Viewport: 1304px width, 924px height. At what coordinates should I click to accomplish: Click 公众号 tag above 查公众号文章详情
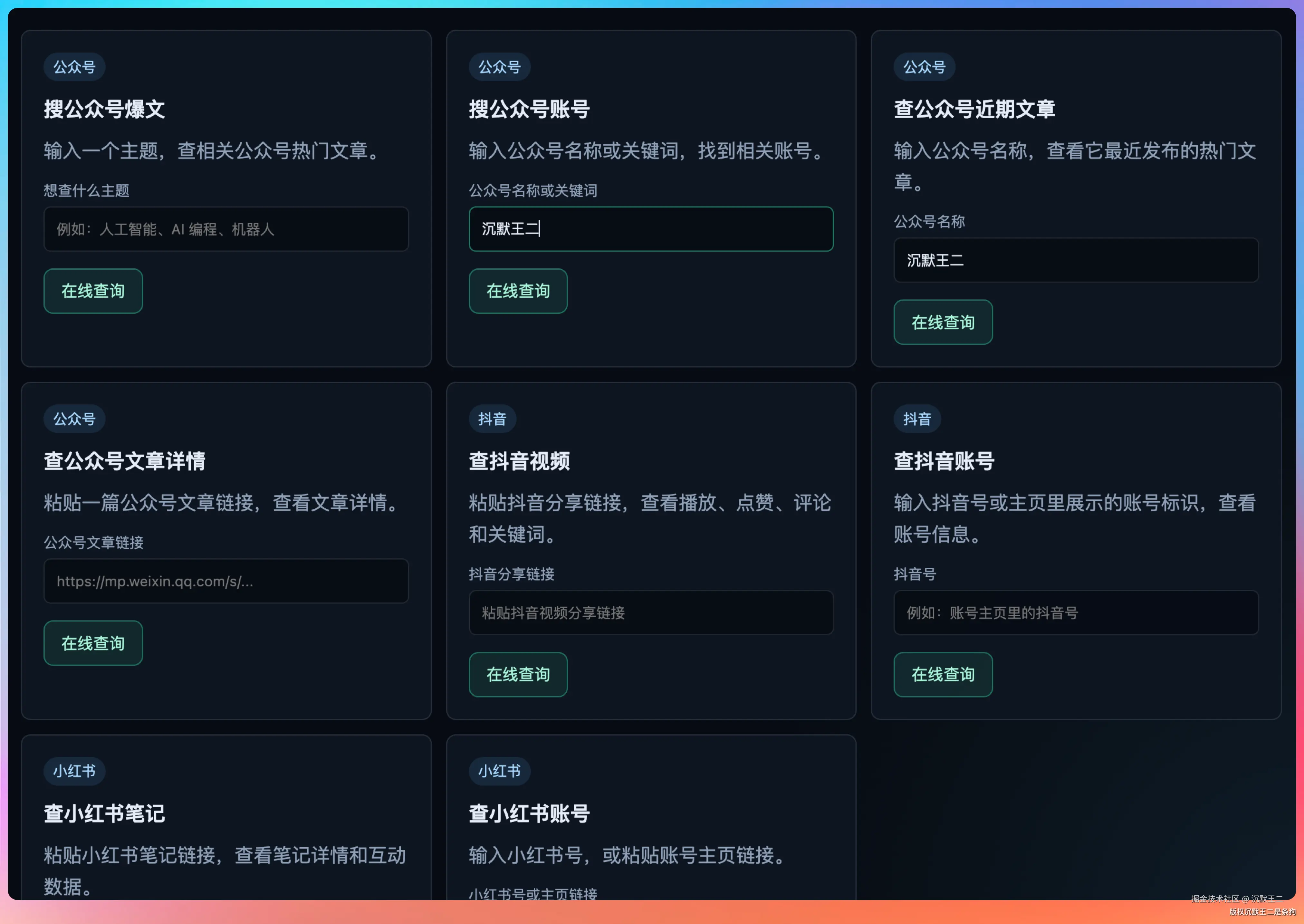click(x=74, y=419)
